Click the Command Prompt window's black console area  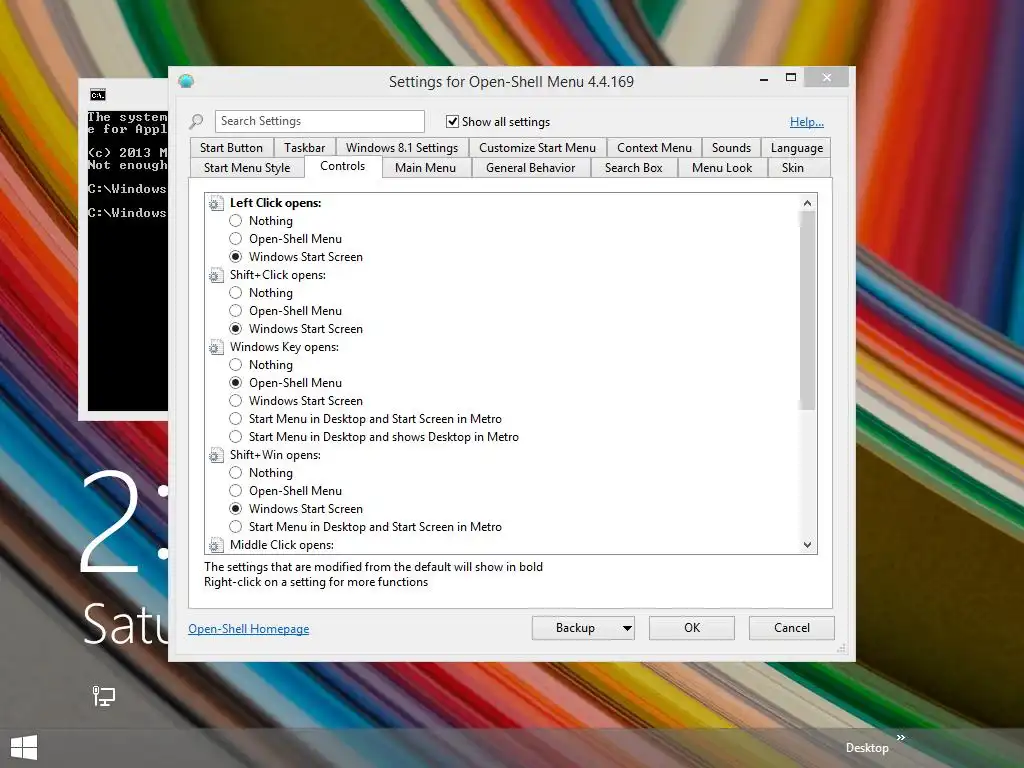[127, 261]
